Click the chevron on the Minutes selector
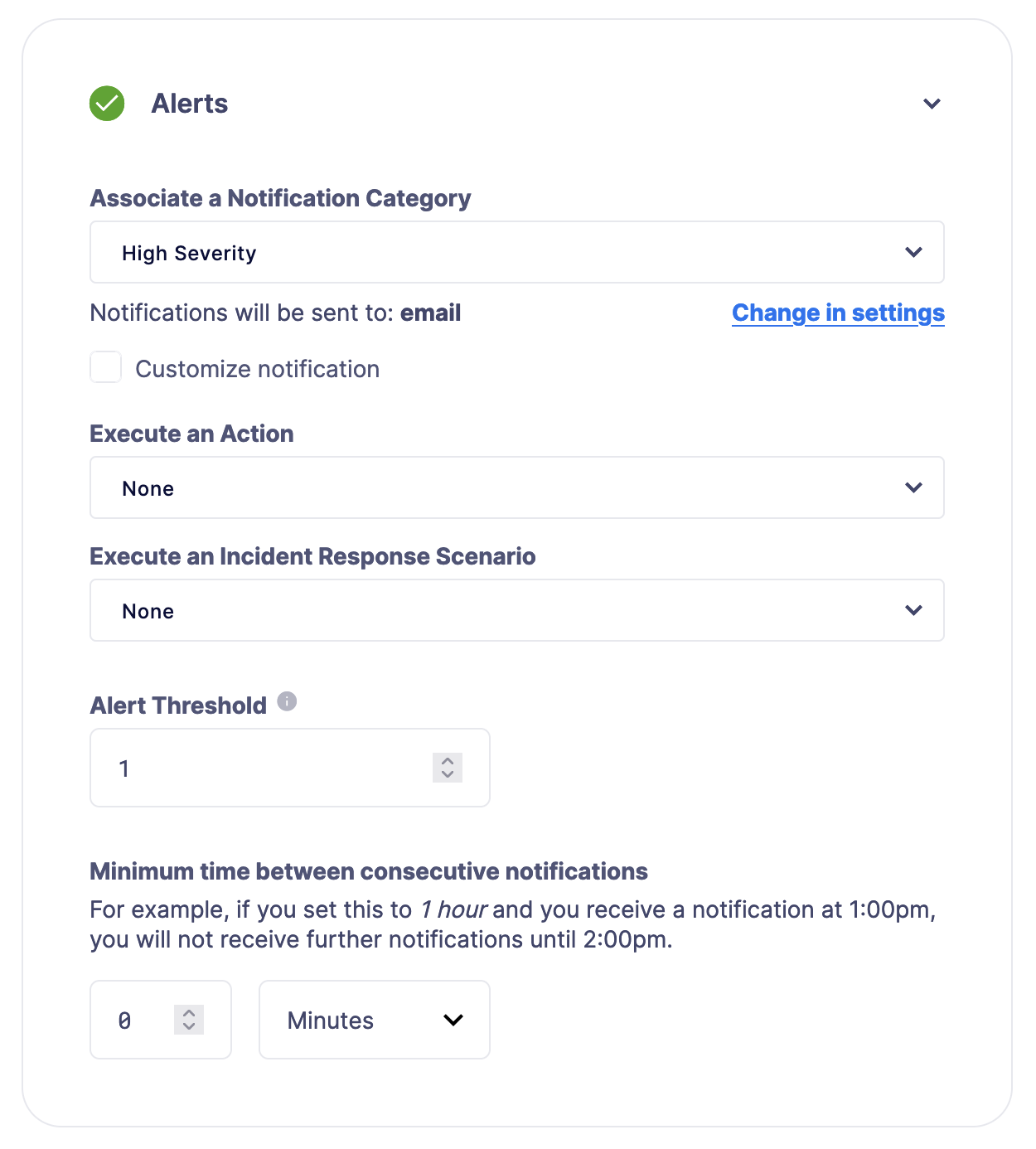The image size is (1036, 1149). tap(453, 1021)
